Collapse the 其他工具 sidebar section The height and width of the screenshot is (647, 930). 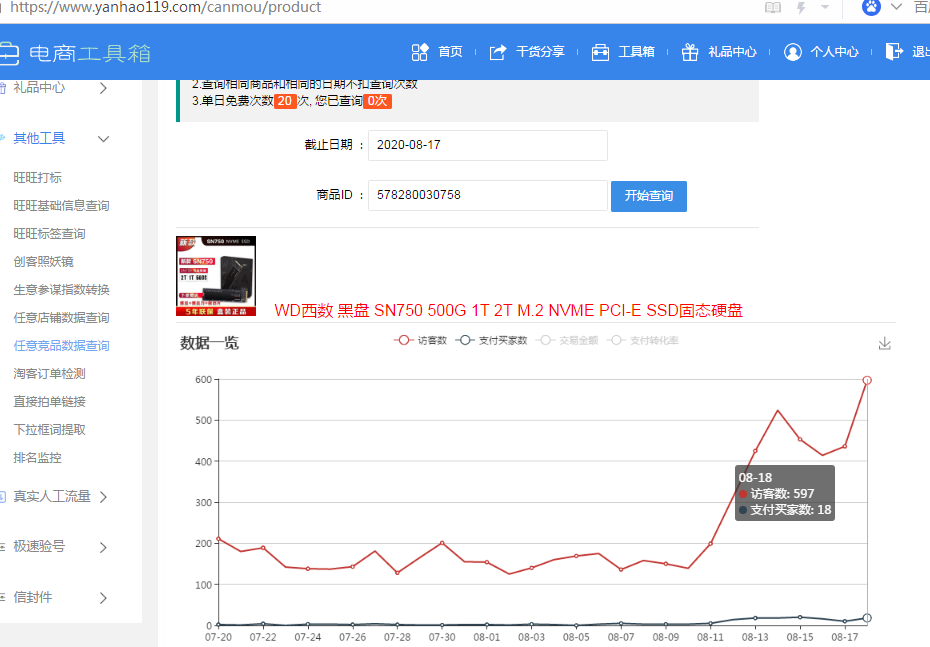(x=103, y=139)
